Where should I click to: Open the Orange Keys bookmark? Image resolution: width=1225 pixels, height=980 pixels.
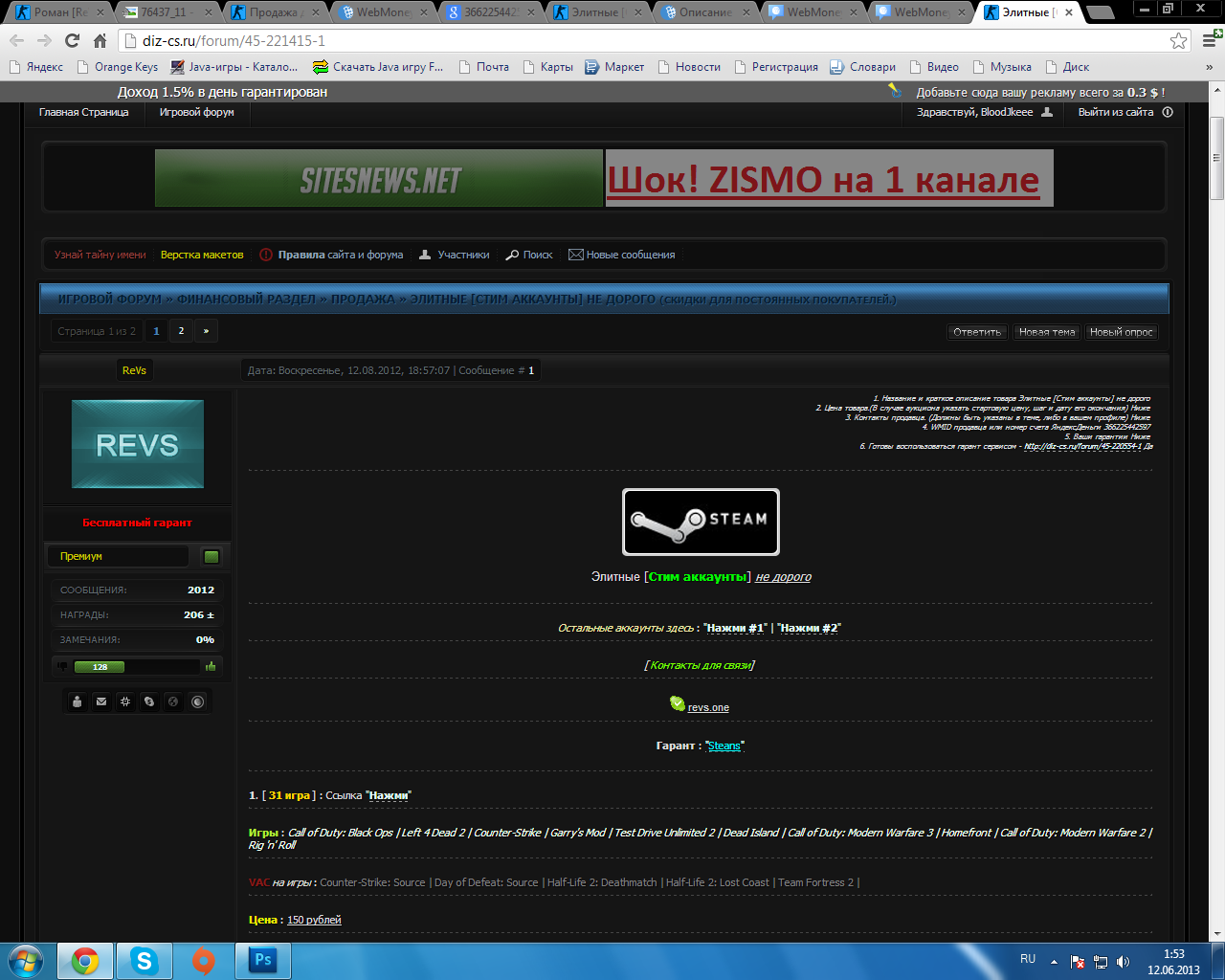[x=117, y=67]
